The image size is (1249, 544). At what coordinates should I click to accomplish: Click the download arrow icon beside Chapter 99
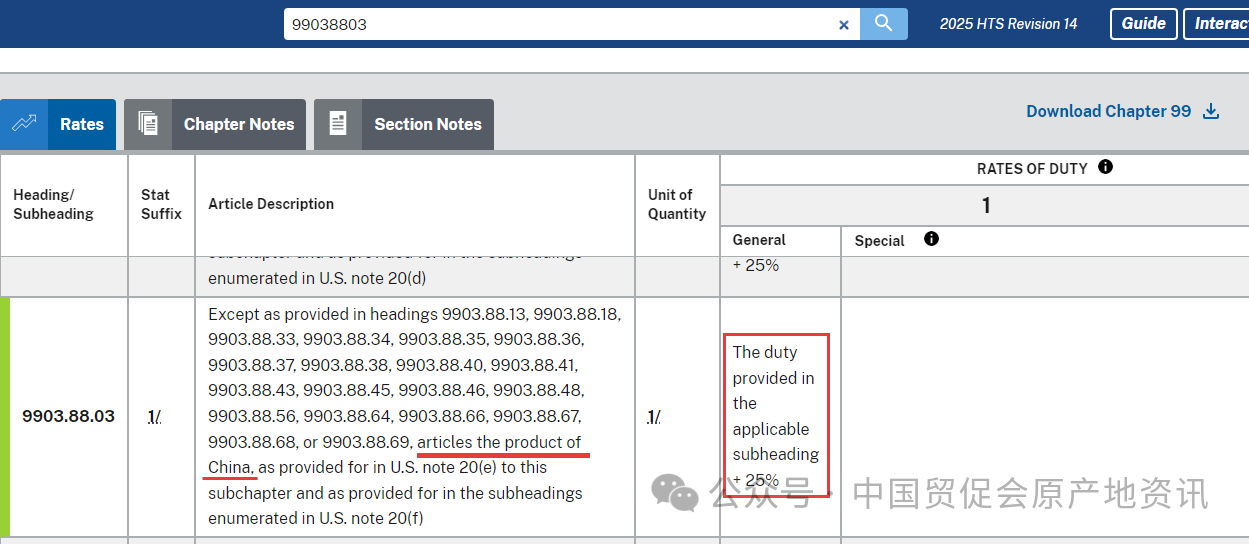coord(1211,111)
